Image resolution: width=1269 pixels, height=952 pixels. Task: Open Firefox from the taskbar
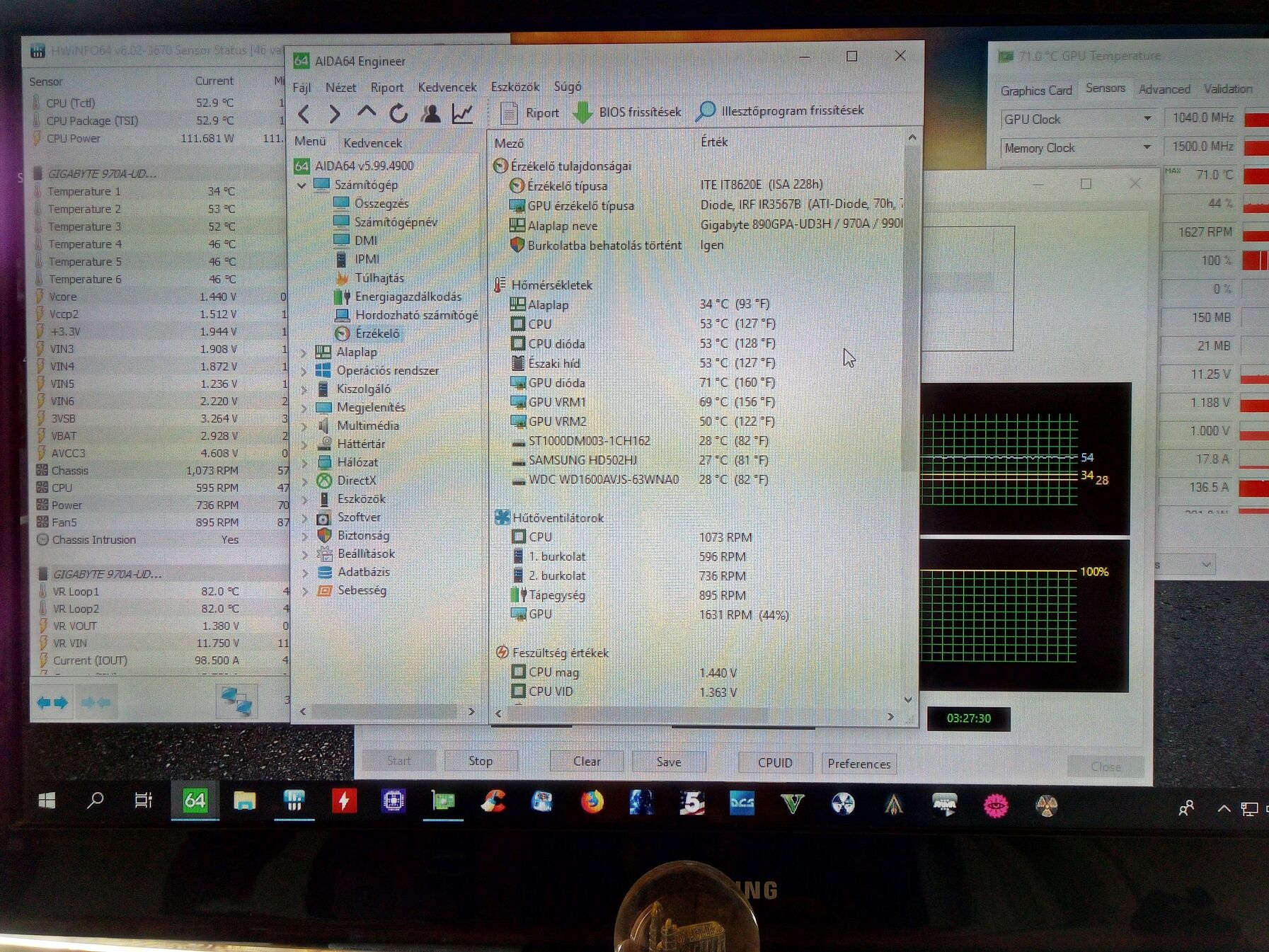[592, 802]
